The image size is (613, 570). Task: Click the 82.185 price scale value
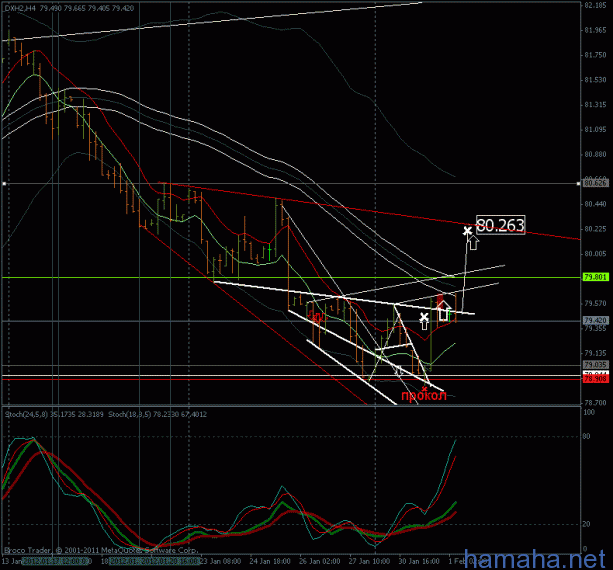(x=595, y=5)
